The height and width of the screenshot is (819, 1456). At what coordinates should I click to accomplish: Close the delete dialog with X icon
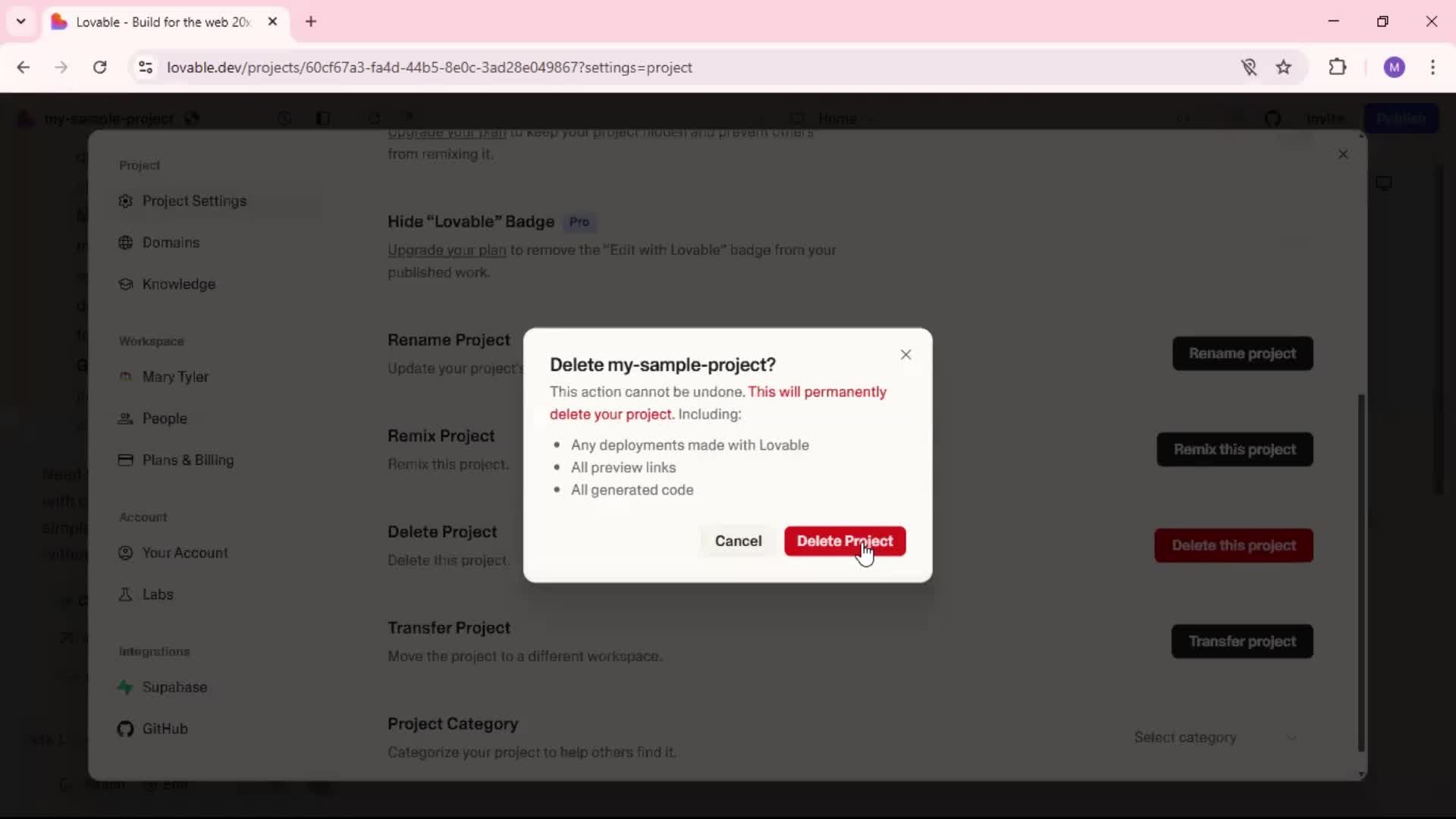[905, 354]
